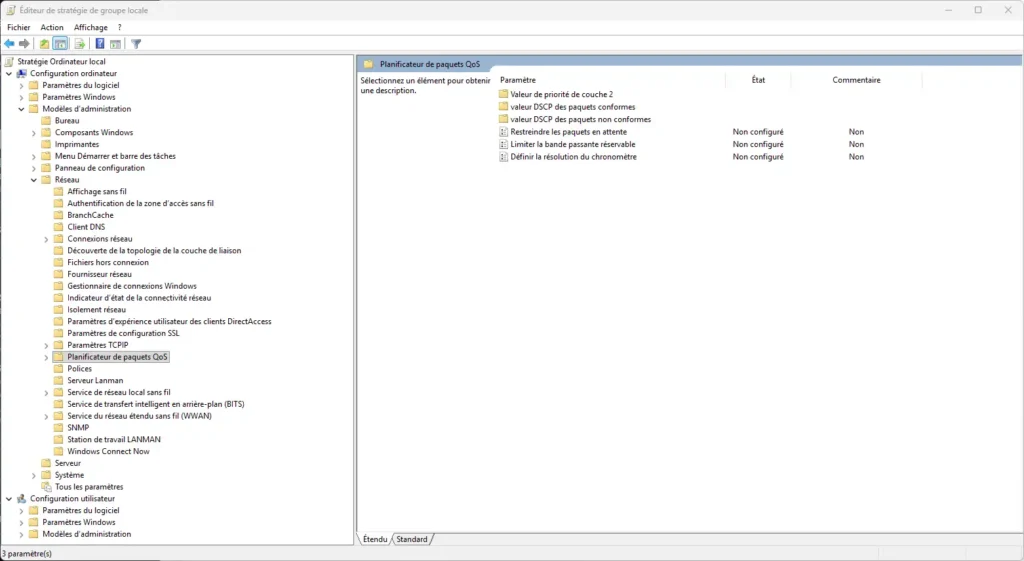This screenshot has height=561, width=1024.
Task: Select the BranchCache tree item
Action: coord(90,216)
